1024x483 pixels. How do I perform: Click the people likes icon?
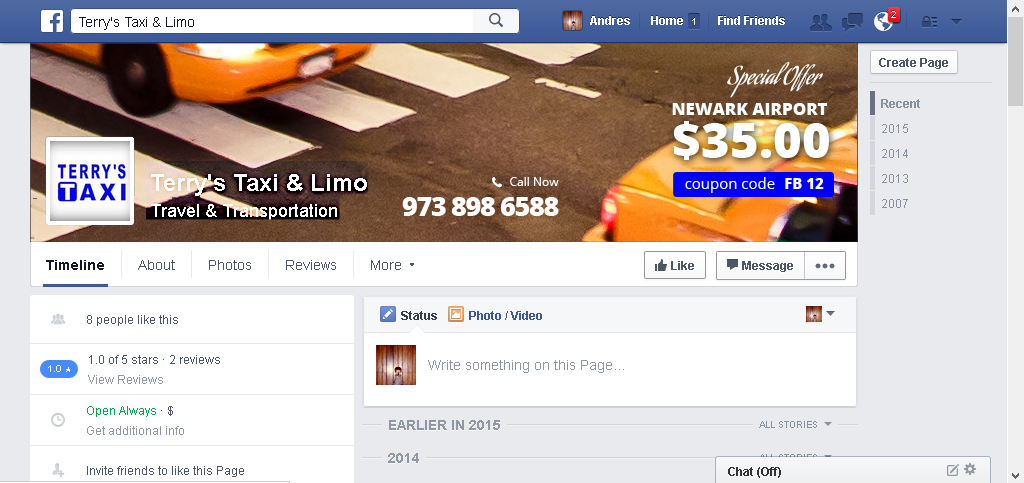tap(58, 319)
